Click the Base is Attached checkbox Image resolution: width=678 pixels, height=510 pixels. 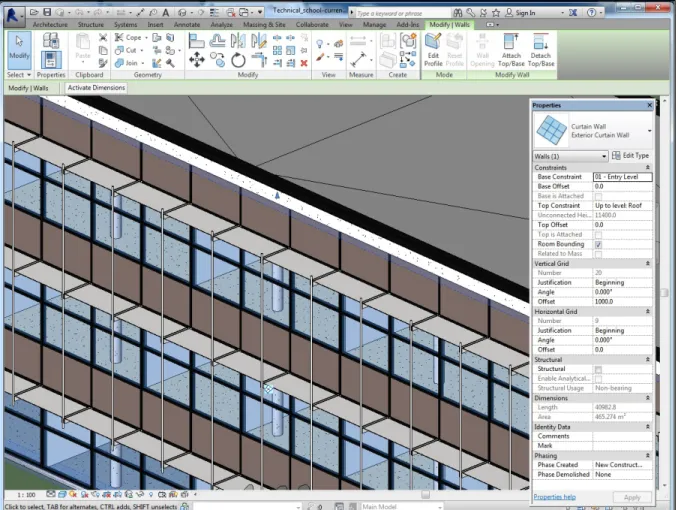(x=598, y=196)
